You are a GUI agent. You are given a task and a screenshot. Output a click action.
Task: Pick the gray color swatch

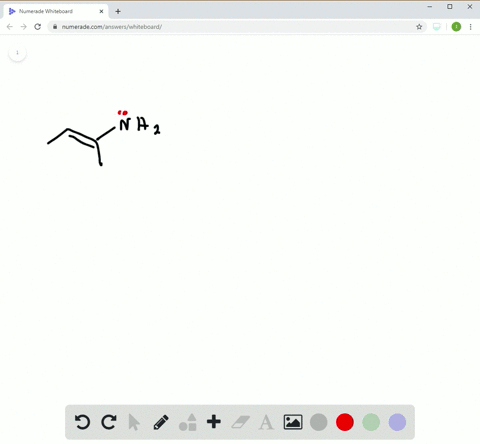(319, 422)
